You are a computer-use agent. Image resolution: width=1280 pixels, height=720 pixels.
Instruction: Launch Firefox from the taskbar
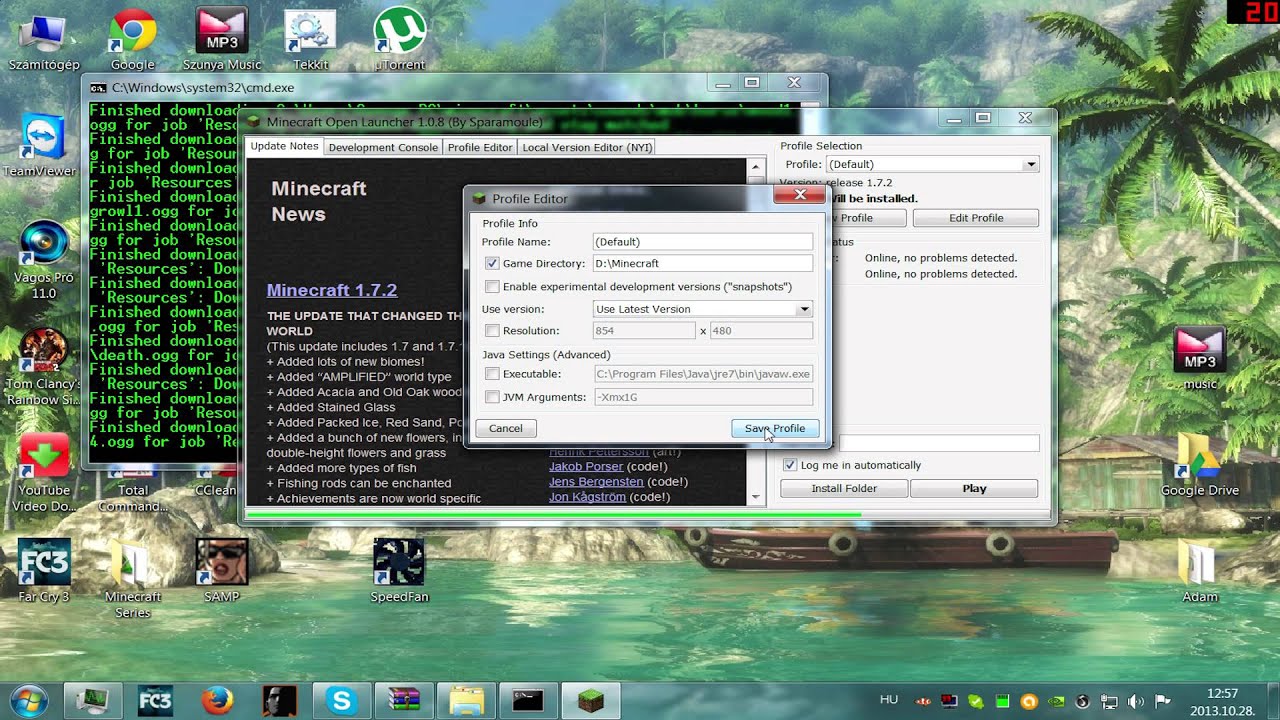pos(217,700)
